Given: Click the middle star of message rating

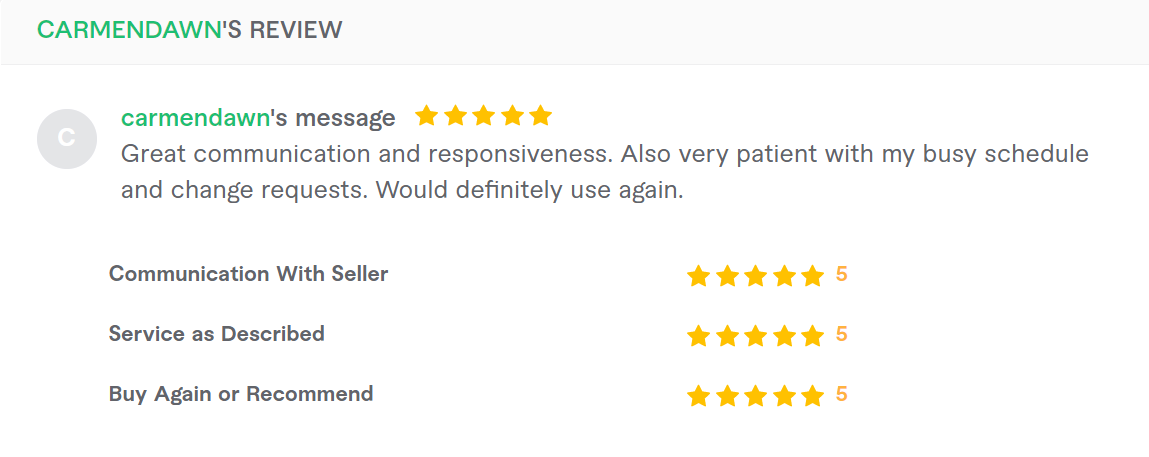Looking at the screenshot, I should pyautogui.click(x=483, y=116).
